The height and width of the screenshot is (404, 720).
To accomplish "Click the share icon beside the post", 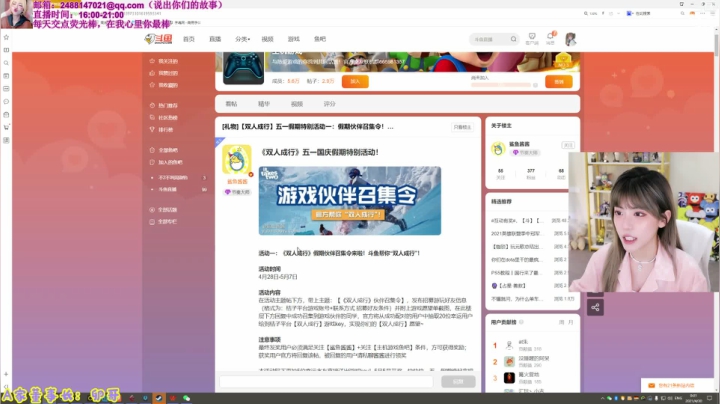I will [595, 308].
